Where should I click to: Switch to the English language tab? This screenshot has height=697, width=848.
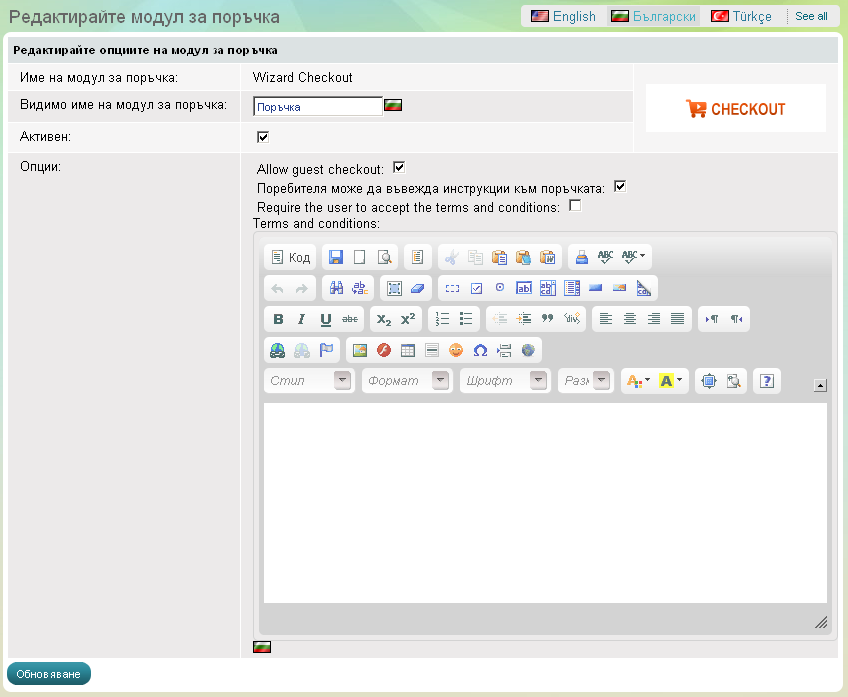(x=563, y=16)
